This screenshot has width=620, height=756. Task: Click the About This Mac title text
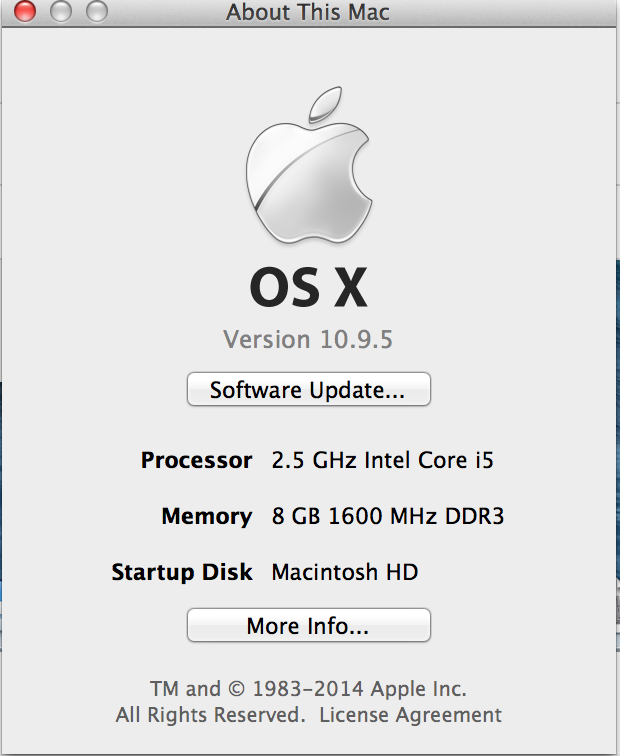(308, 13)
